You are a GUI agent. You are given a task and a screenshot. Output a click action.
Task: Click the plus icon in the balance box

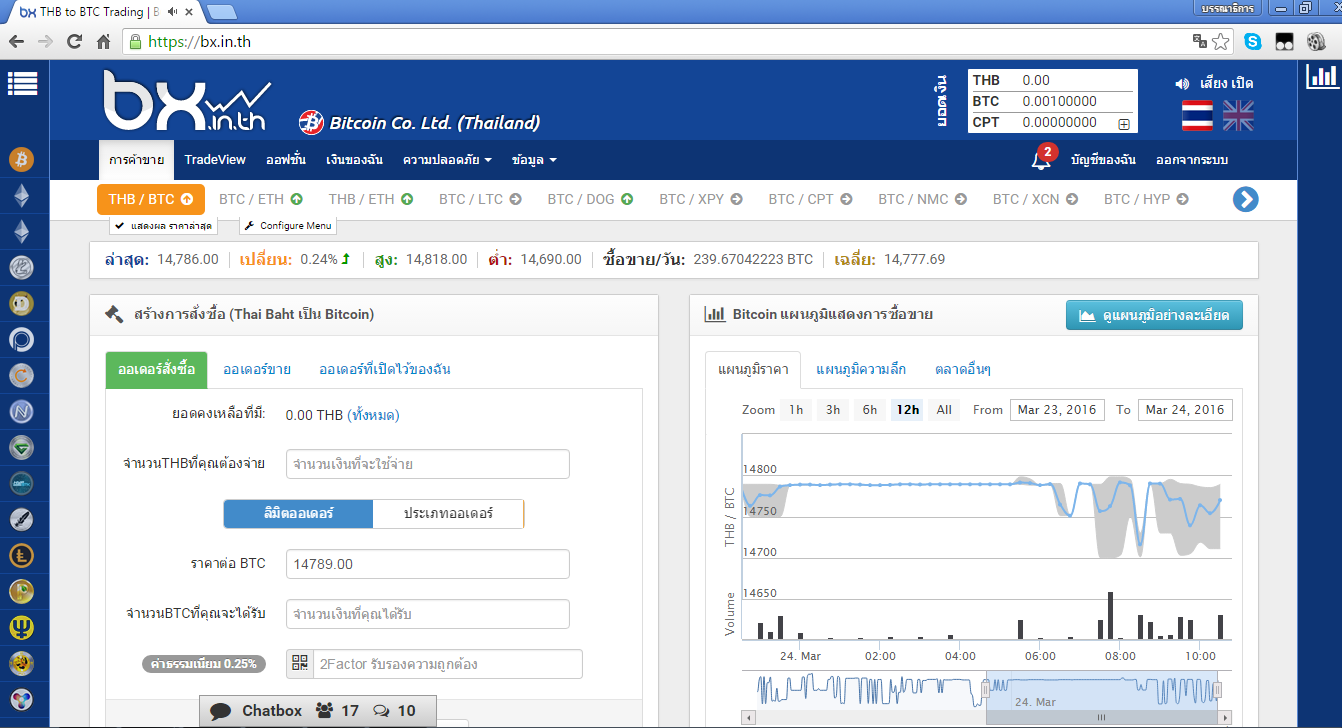(x=1124, y=124)
